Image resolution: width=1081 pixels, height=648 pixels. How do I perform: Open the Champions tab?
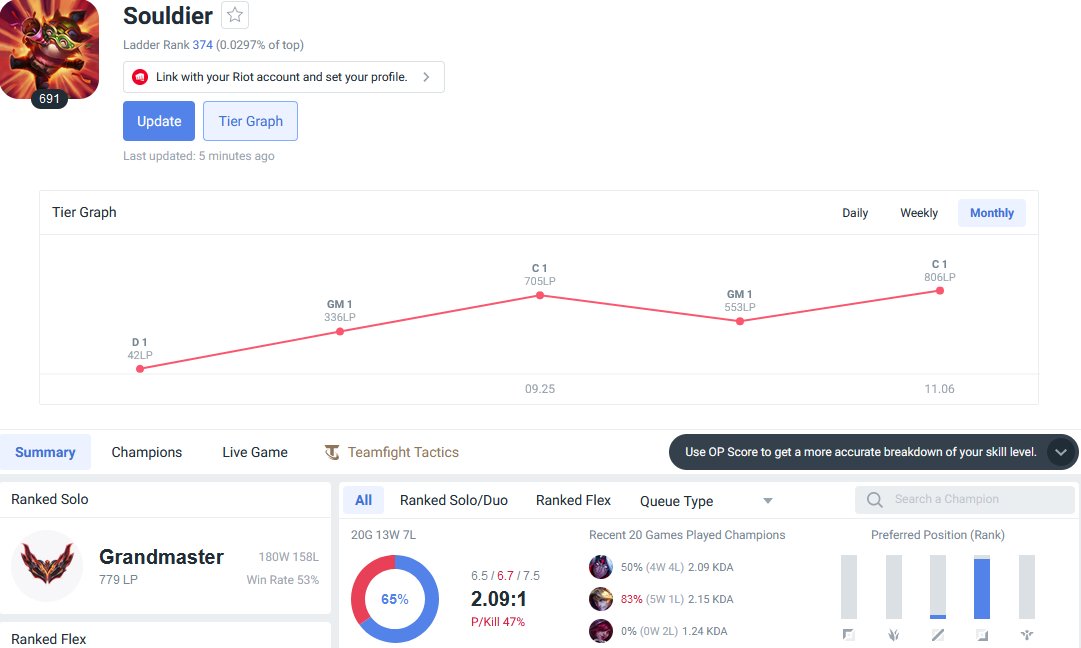tap(147, 452)
